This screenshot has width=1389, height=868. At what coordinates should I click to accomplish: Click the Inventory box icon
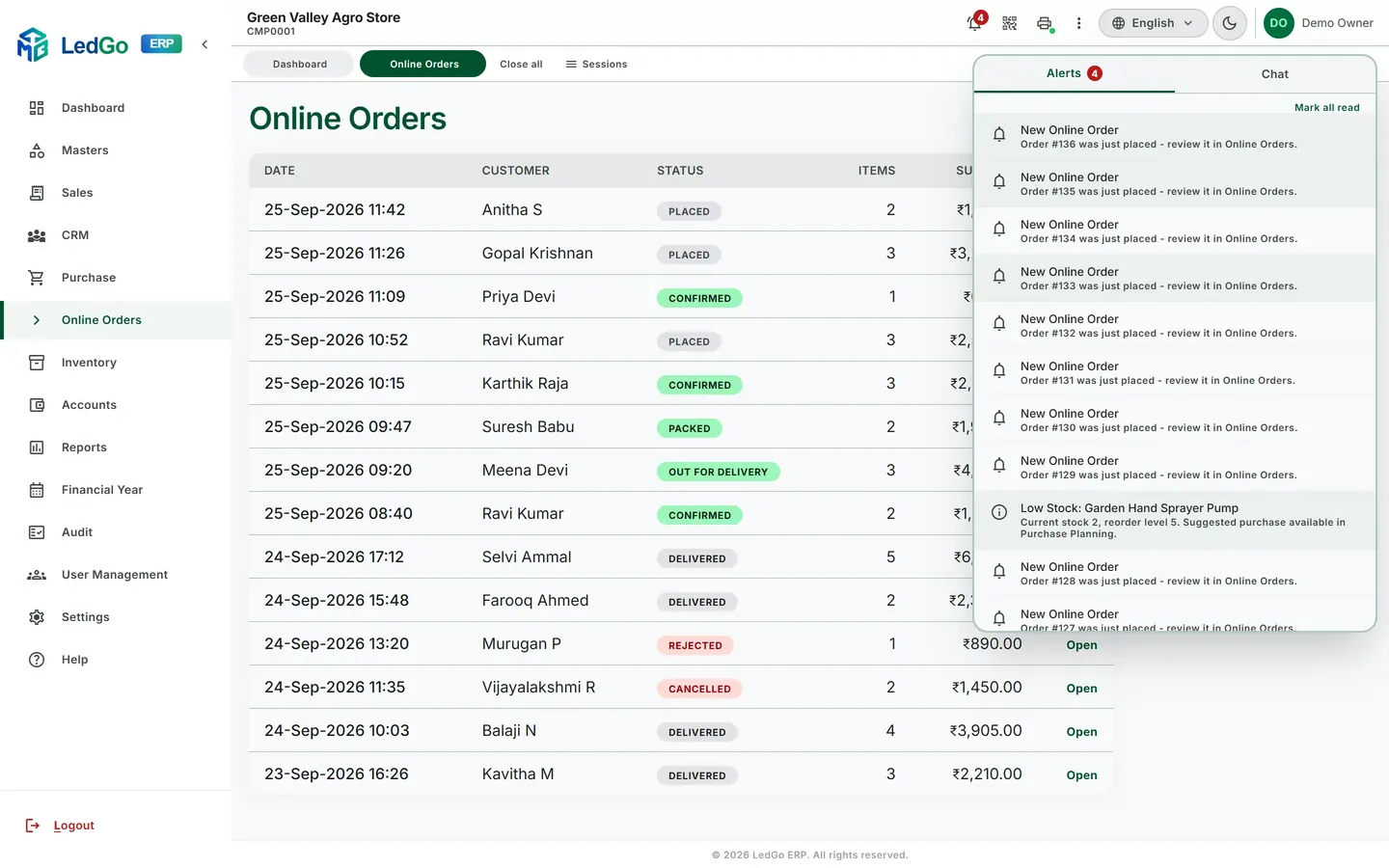click(x=37, y=363)
